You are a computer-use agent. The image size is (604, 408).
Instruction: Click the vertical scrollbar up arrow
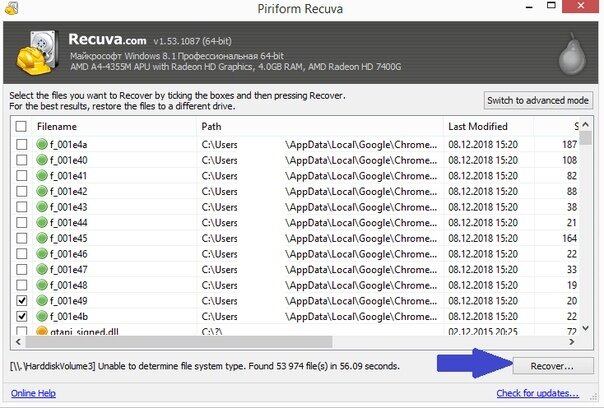[x=586, y=124]
